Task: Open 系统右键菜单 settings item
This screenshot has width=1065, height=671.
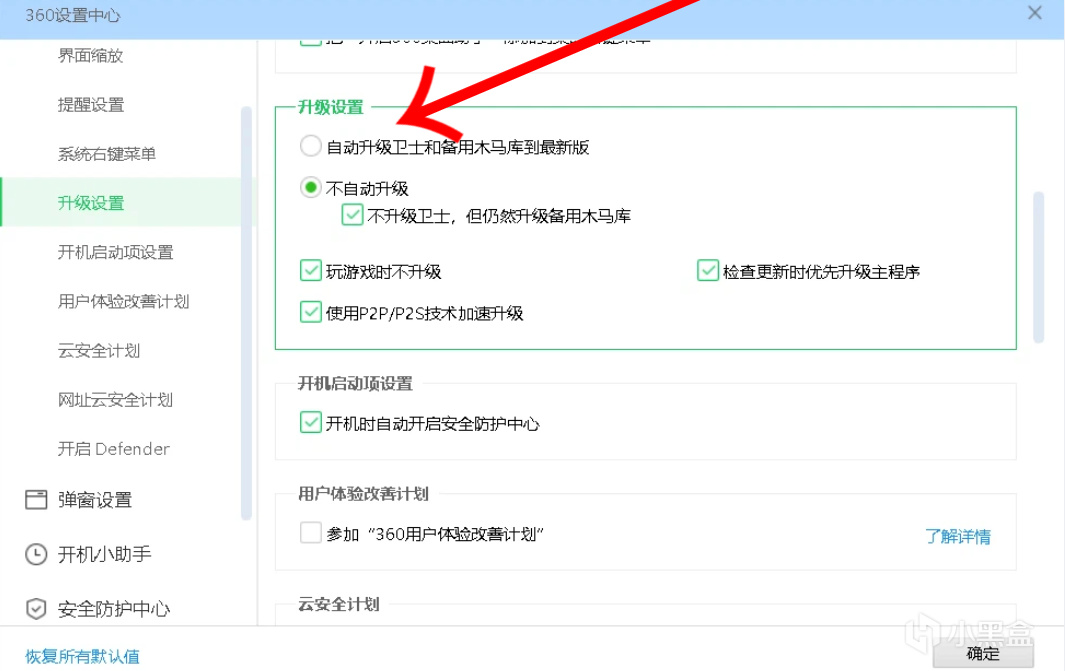Action: (x=107, y=154)
